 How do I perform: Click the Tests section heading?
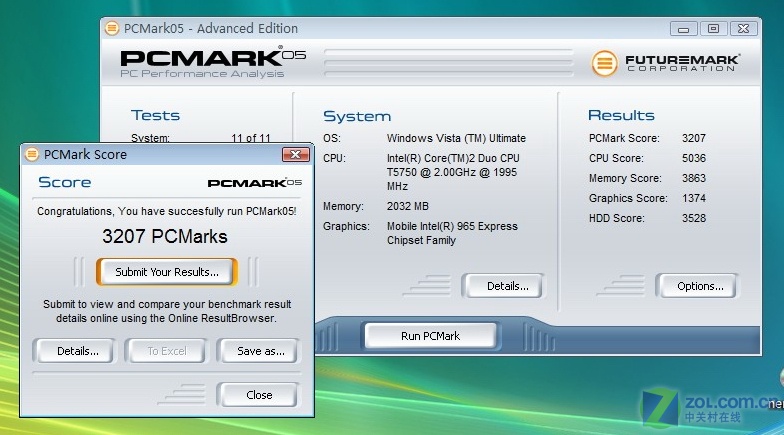coord(156,115)
